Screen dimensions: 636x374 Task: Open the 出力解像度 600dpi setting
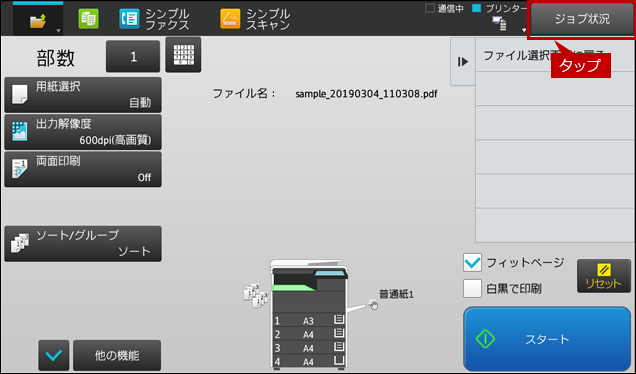[x=83, y=132]
